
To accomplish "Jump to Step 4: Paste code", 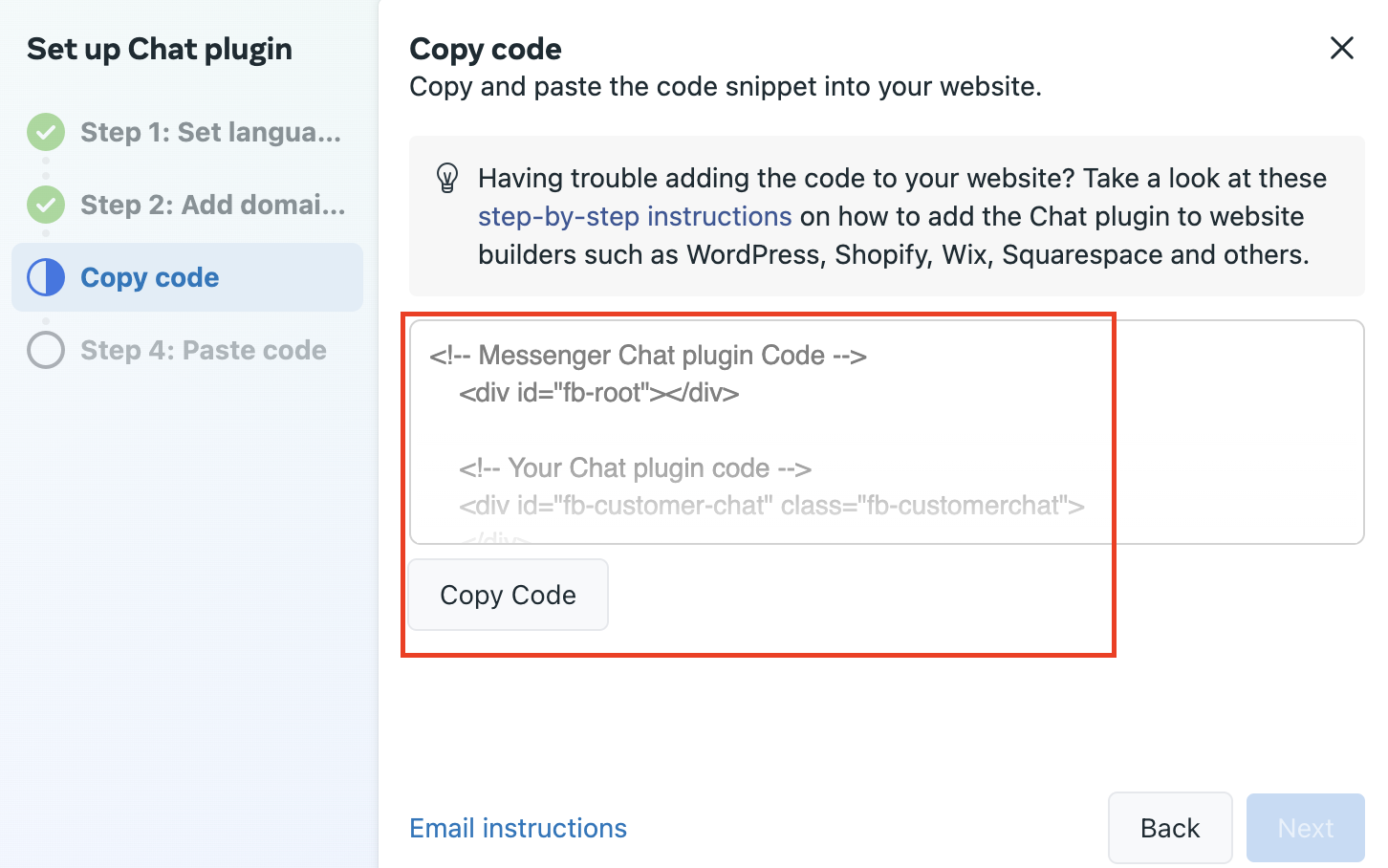I will tap(203, 350).
